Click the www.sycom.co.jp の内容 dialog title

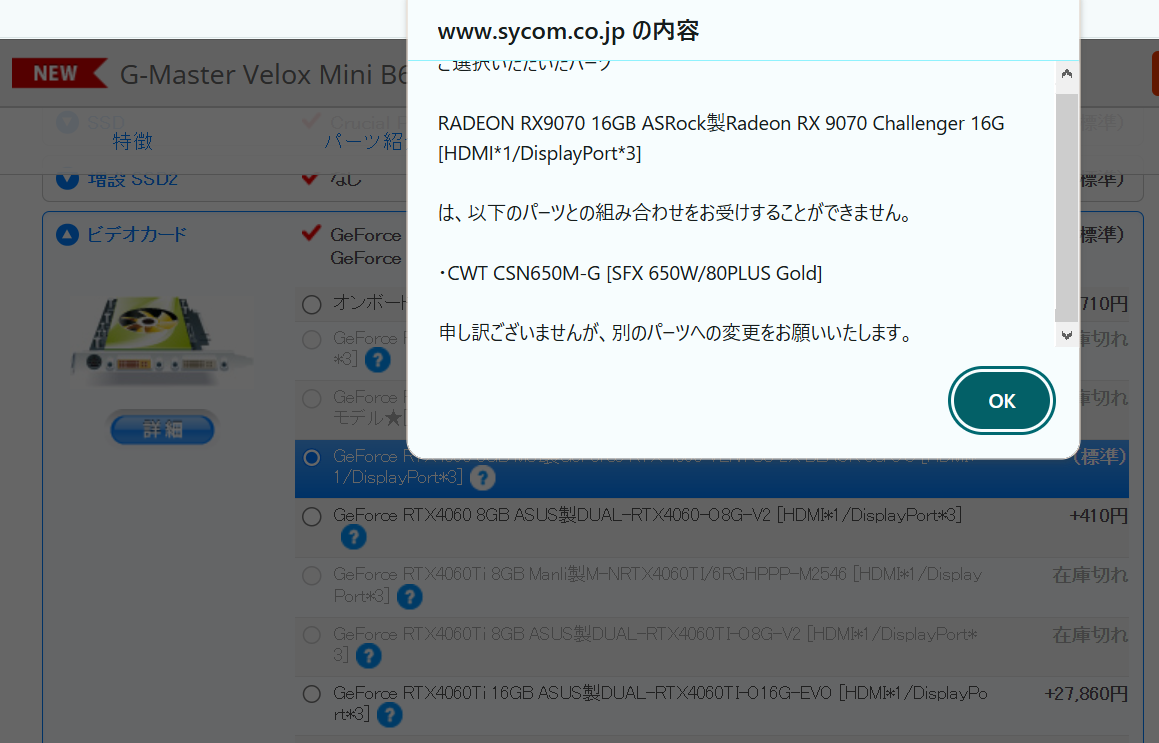(x=568, y=31)
